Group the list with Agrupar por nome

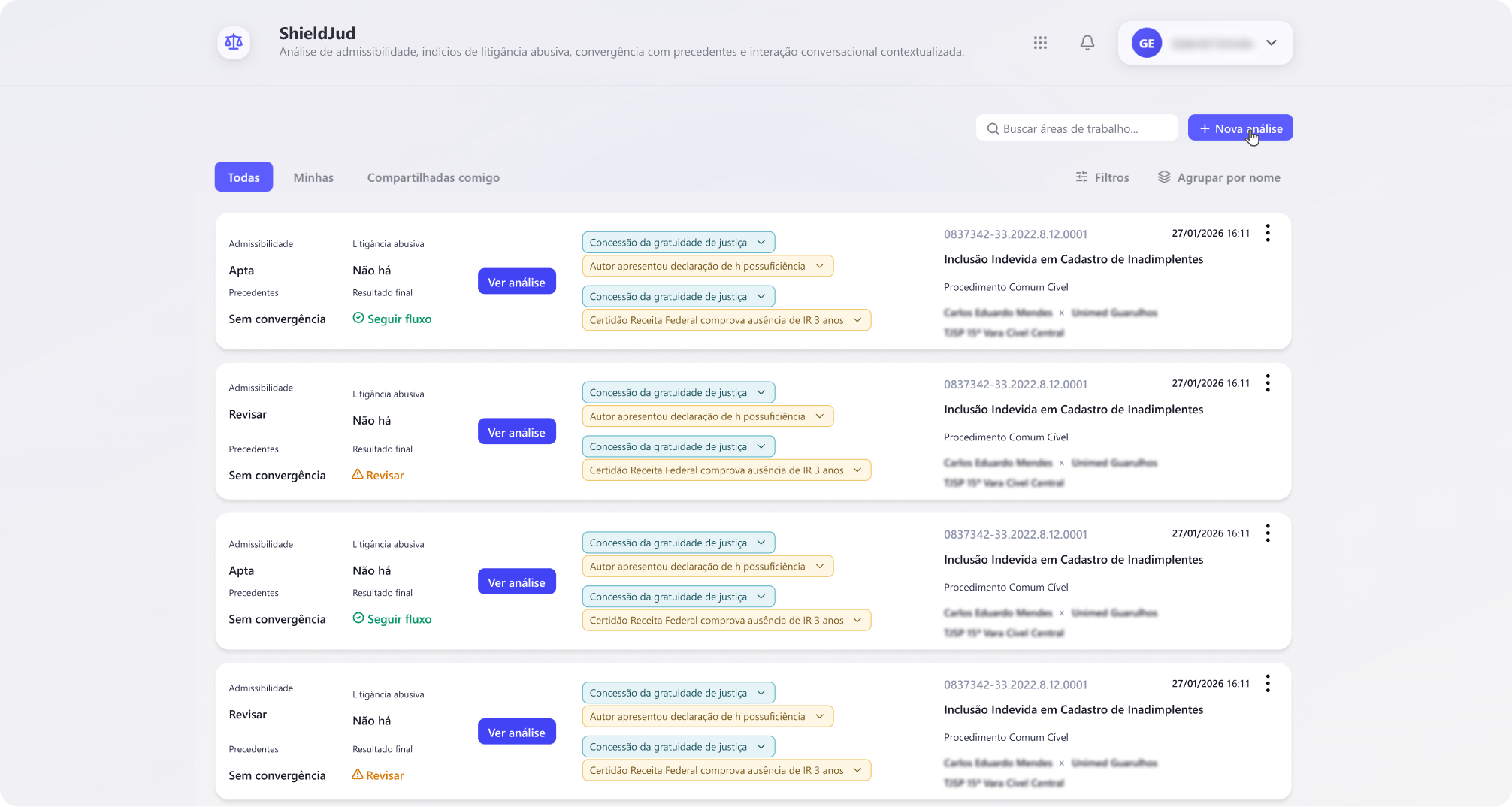[x=1219, y=177]
